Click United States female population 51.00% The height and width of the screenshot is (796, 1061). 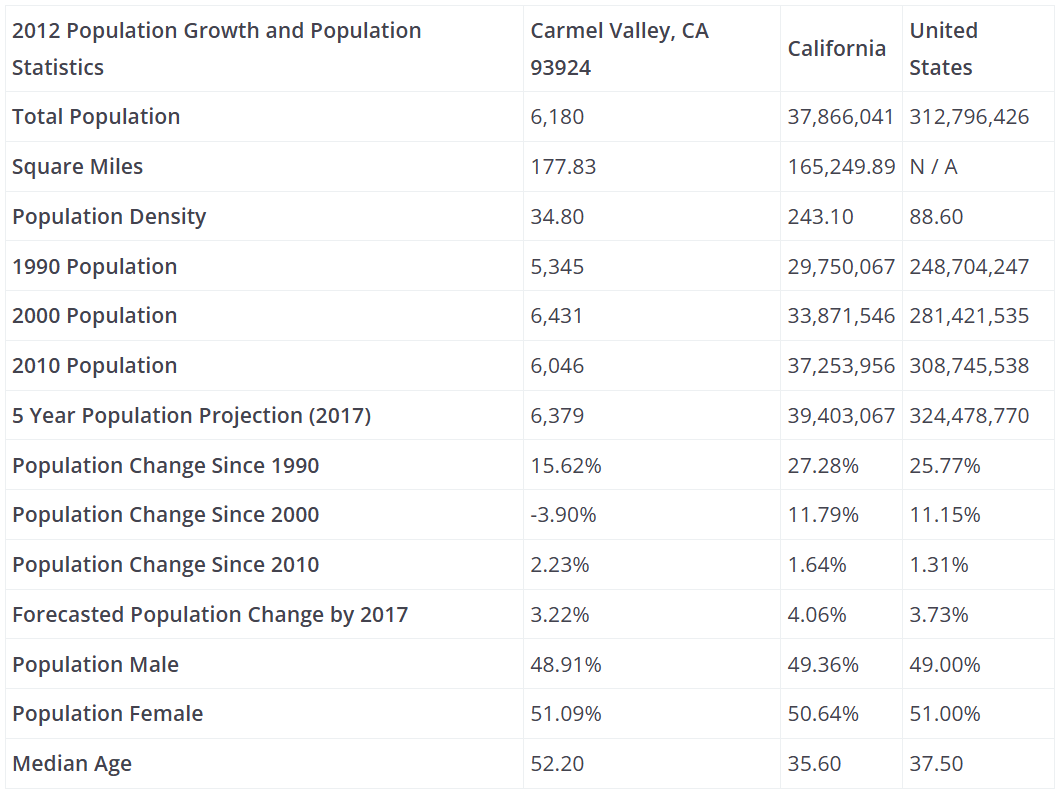pyautogui.click(x=945, y=714)
